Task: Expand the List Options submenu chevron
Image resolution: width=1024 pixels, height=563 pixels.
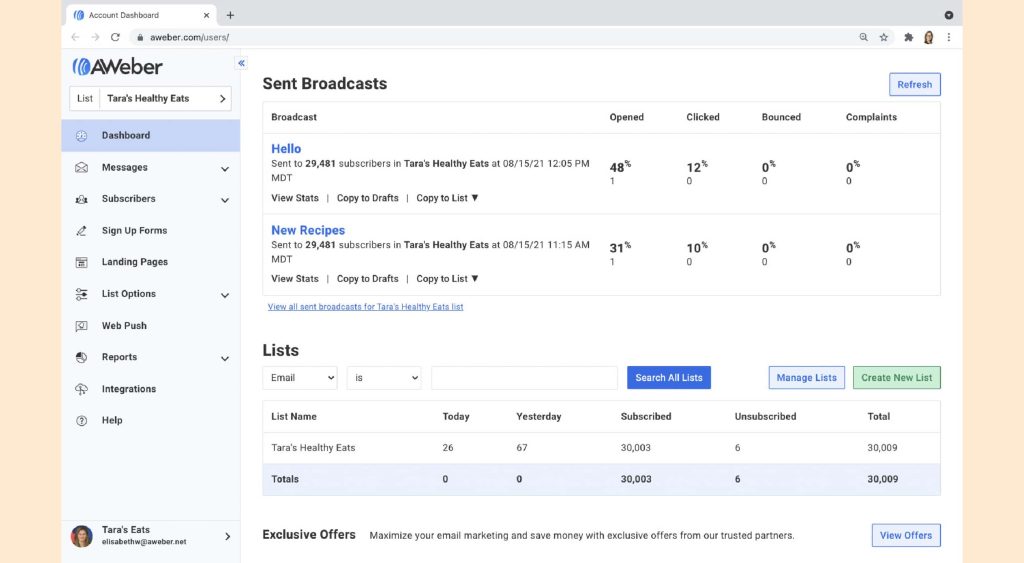Action: point(225,295)
